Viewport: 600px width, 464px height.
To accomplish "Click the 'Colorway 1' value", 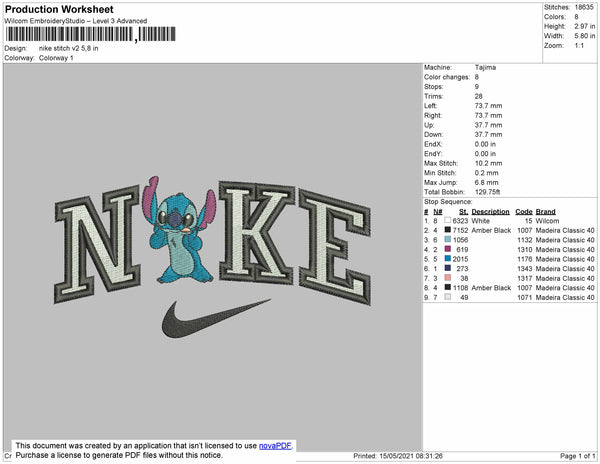I will [x=56, y=58].
